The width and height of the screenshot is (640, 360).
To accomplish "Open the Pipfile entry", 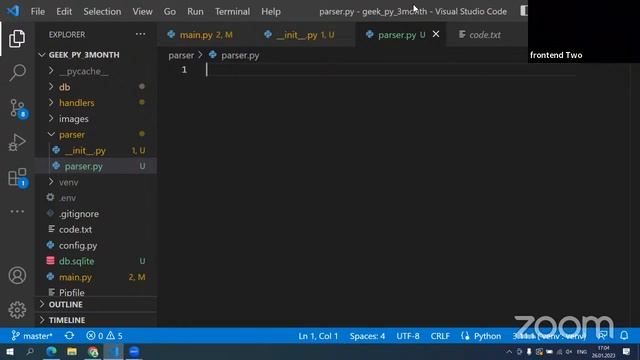I will point(71,292).
